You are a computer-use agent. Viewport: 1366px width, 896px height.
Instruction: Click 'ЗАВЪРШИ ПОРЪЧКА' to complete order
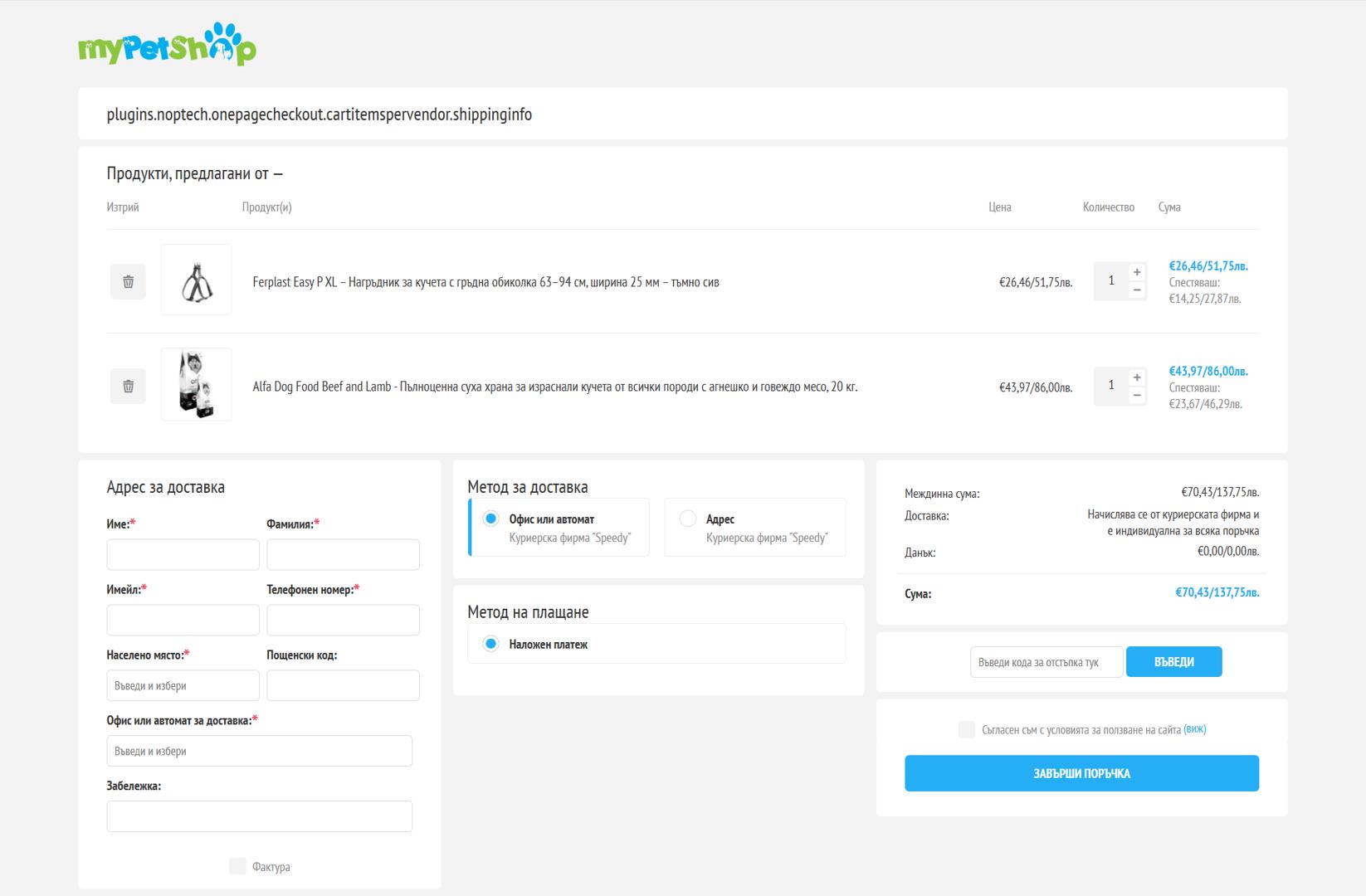[x=1081, y=773]
